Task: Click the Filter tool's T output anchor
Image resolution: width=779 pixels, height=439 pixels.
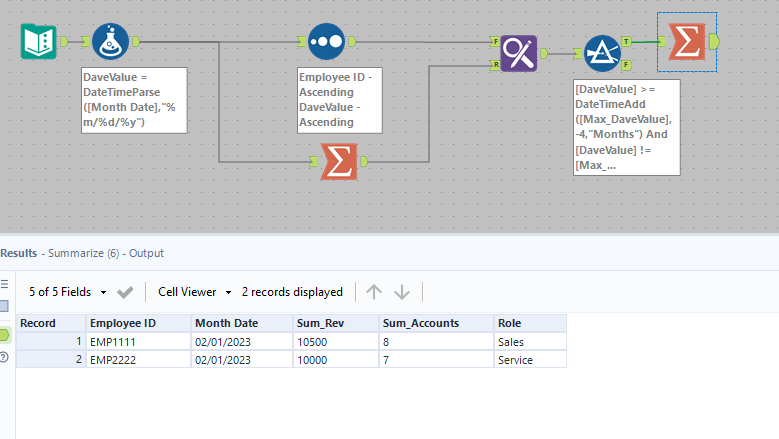Action: (x=626, y=41)
